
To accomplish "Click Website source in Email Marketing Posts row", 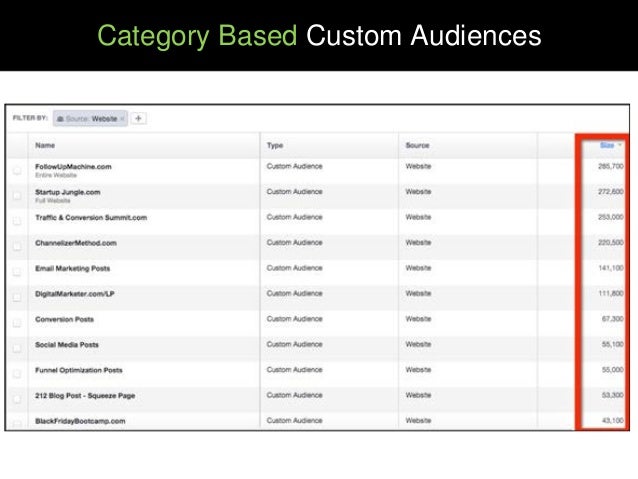I will 418,268.
